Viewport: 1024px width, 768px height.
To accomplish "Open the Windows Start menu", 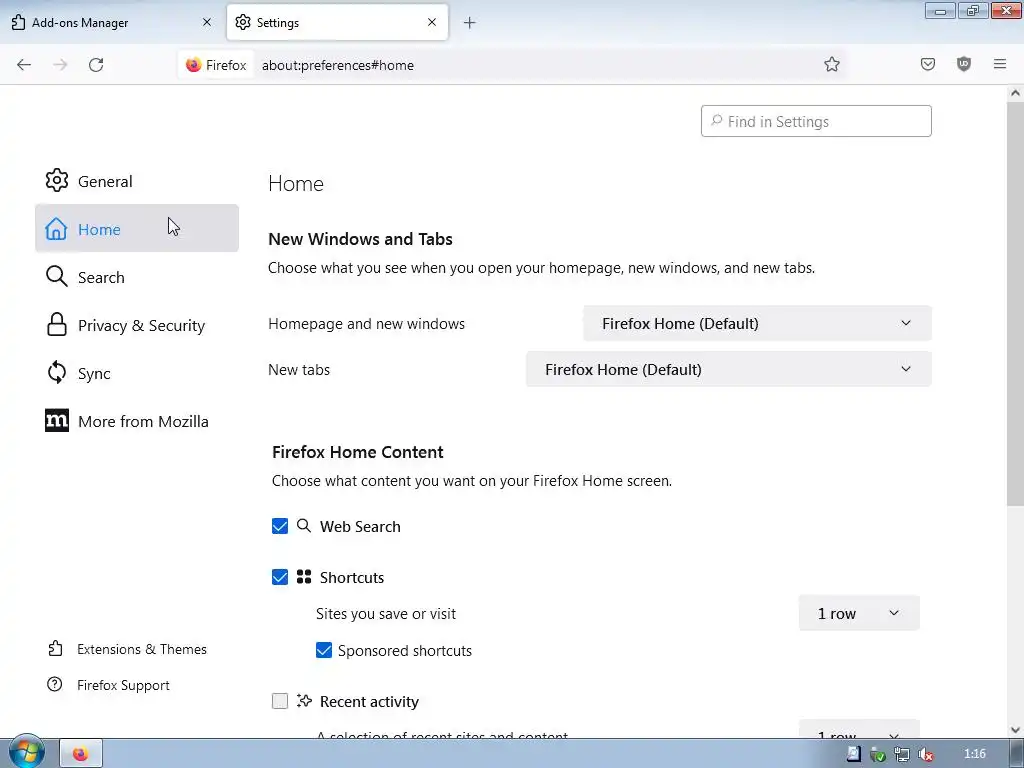I will click(x=26, y=752).
